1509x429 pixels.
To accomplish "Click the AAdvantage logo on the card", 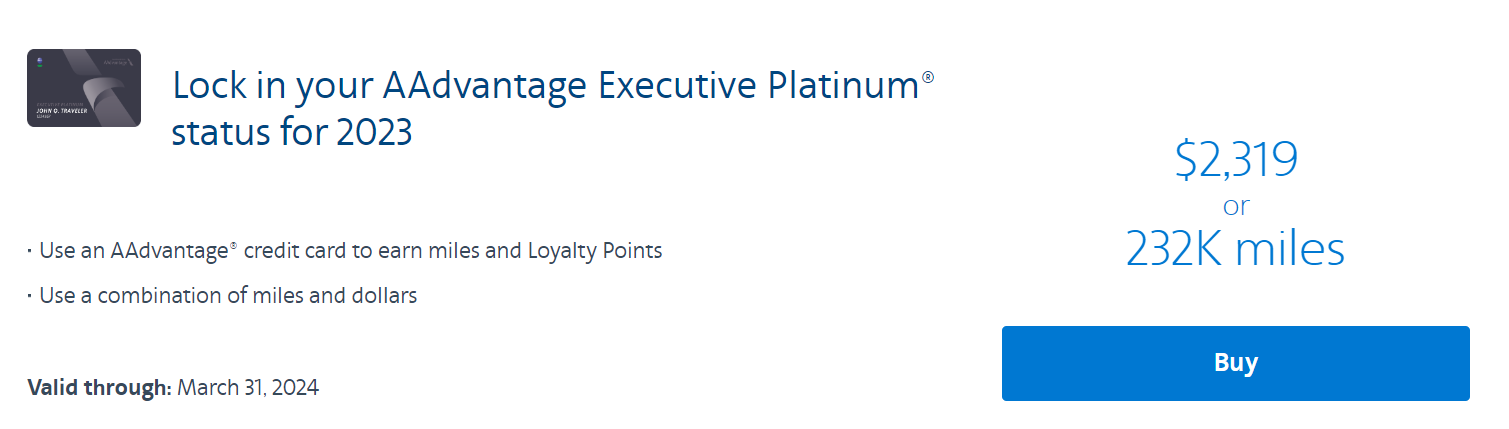I will (x=118, y=62).
